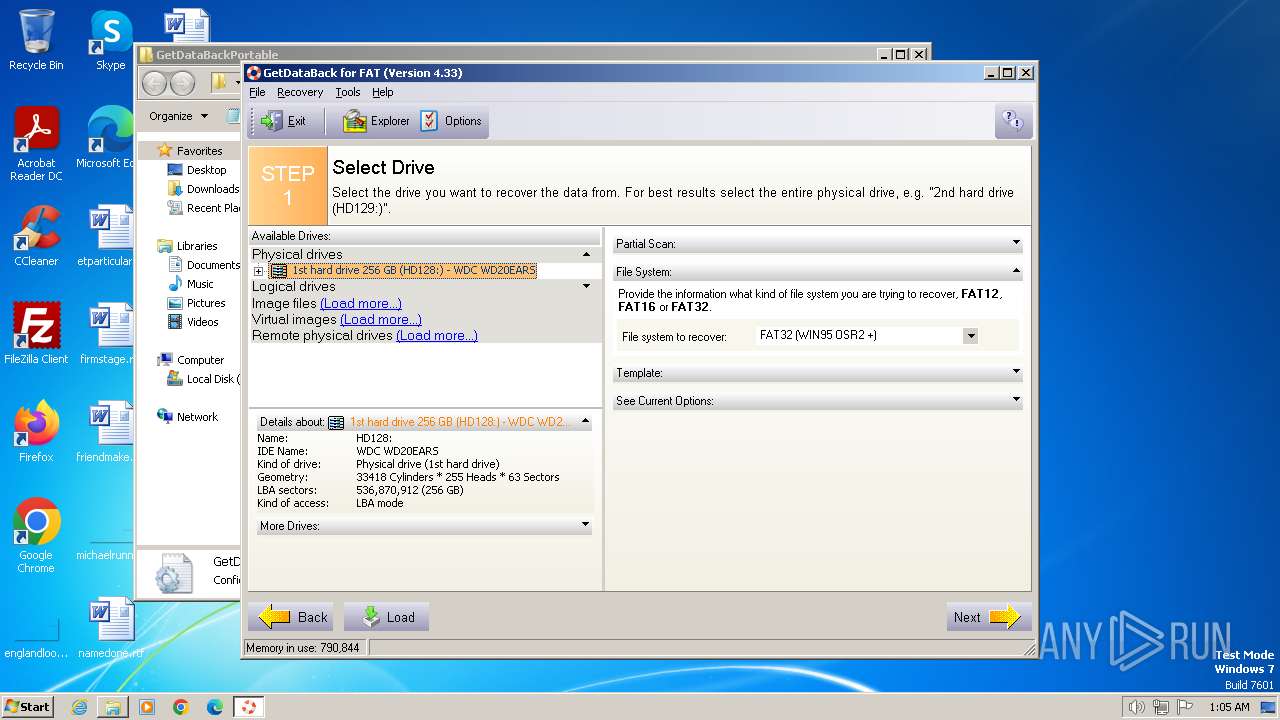Open Edge taskbar icon

pos(215,707)
